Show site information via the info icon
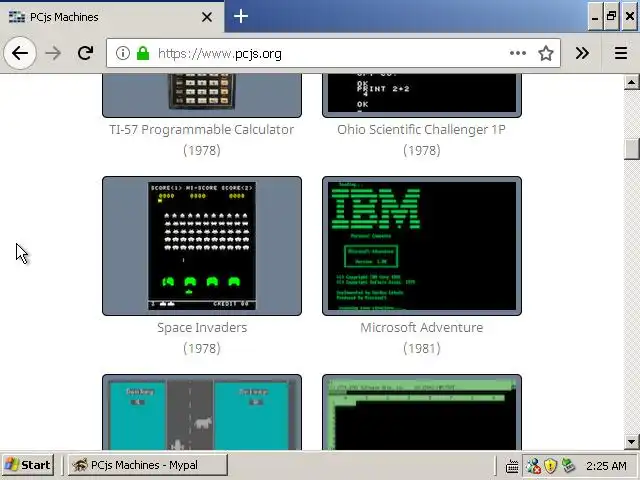 point(122,53)
